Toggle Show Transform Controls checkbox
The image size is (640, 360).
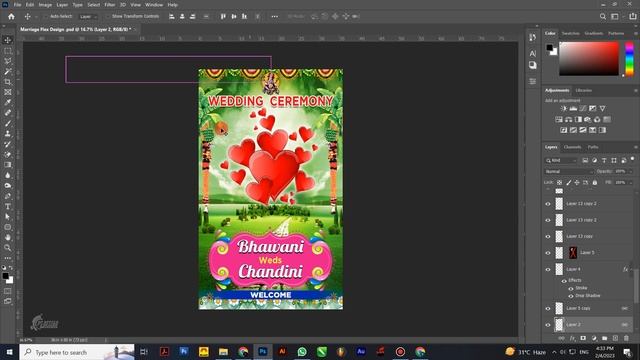pos(108,16)
